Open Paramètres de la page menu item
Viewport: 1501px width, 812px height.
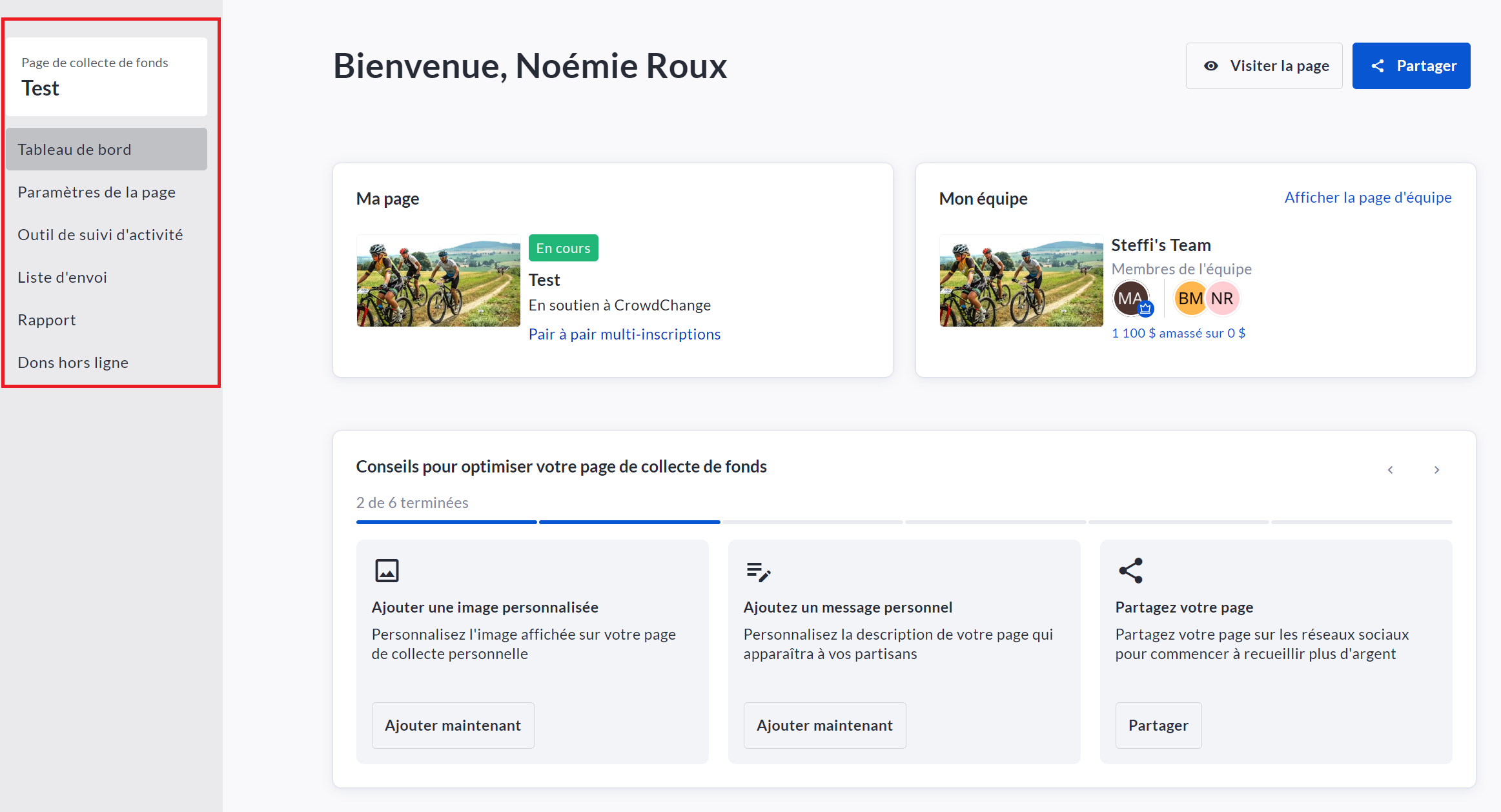[x=97, y=192]
